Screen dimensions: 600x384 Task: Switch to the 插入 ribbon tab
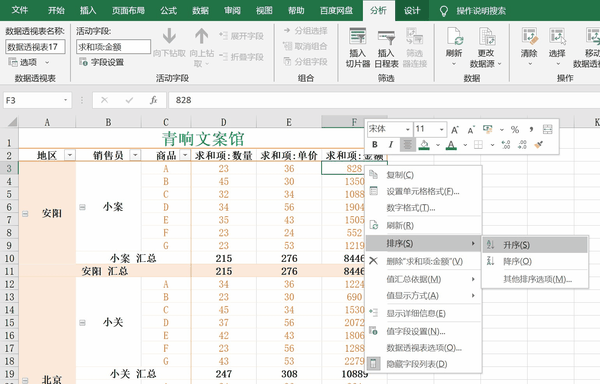tap(88, 10)
